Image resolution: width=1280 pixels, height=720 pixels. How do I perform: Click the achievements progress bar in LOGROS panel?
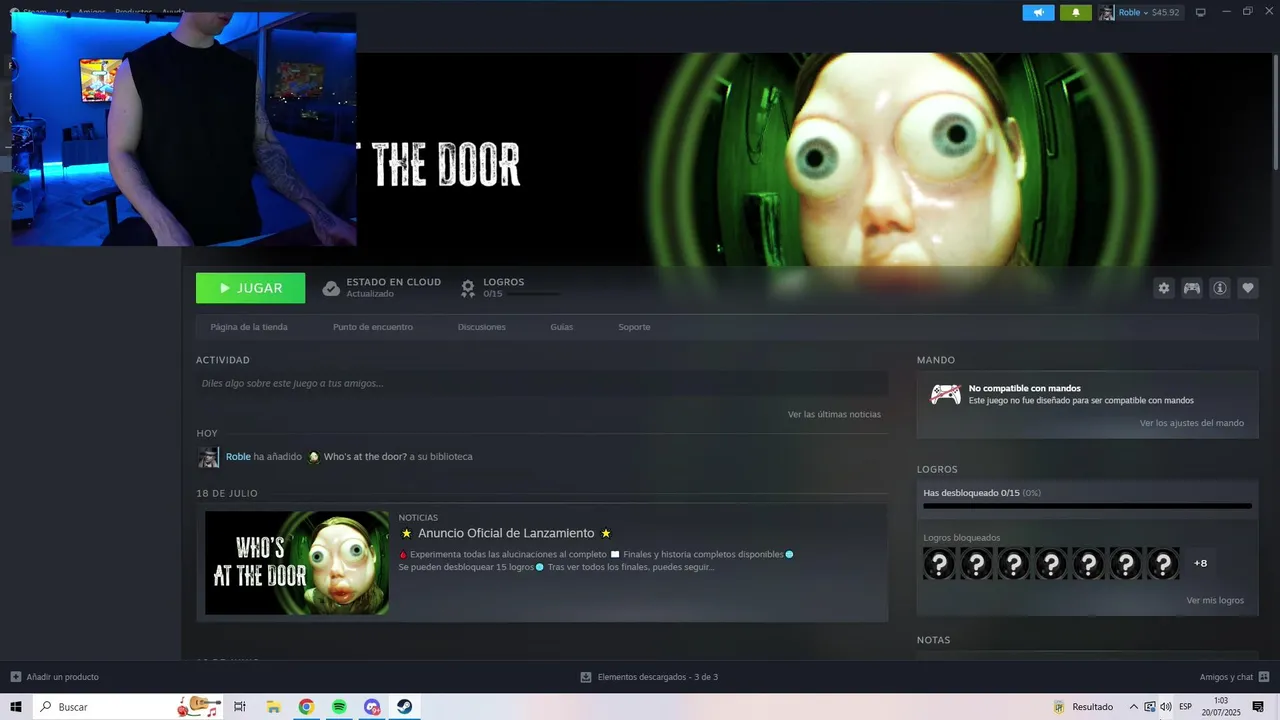[1087, 506]
